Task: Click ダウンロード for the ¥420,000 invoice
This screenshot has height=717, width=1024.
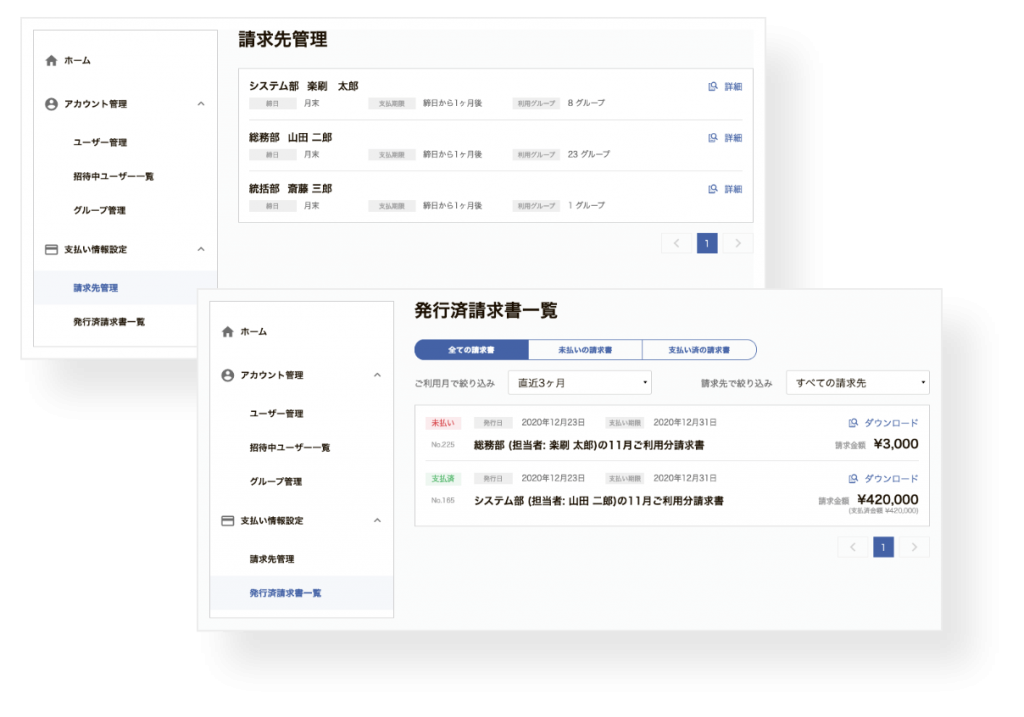Action: tap(891, 479)
